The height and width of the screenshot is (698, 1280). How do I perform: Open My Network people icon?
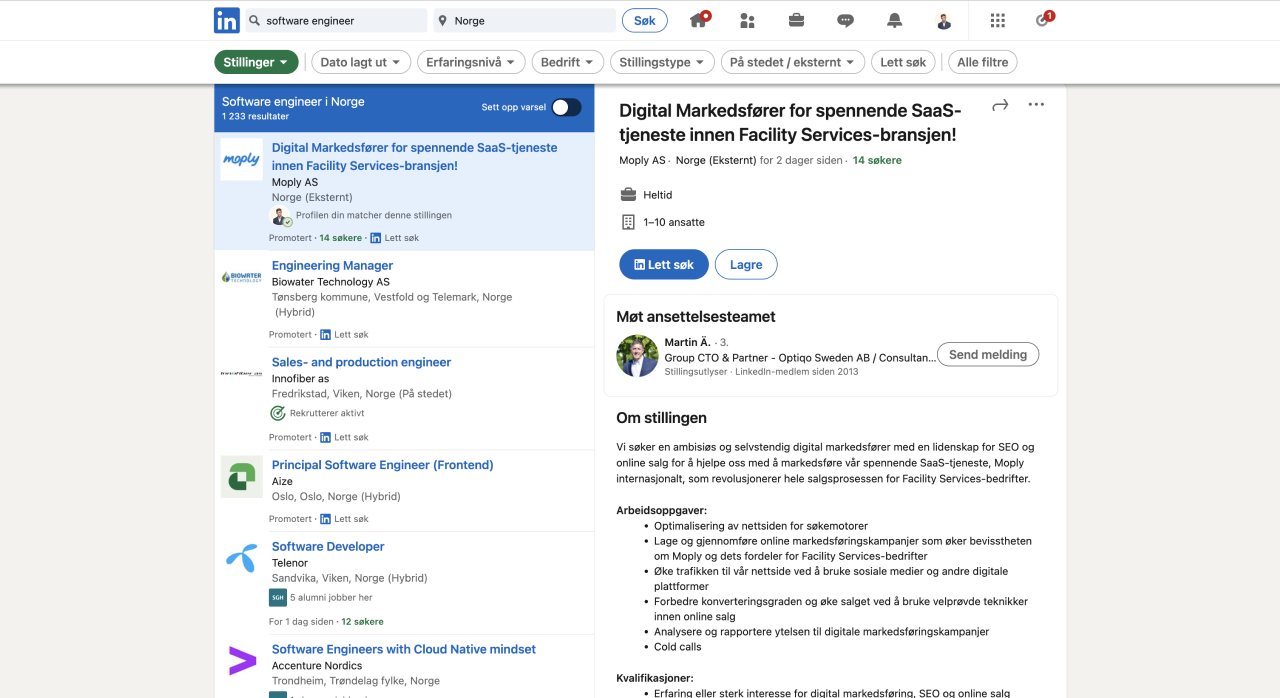[747, 20]
